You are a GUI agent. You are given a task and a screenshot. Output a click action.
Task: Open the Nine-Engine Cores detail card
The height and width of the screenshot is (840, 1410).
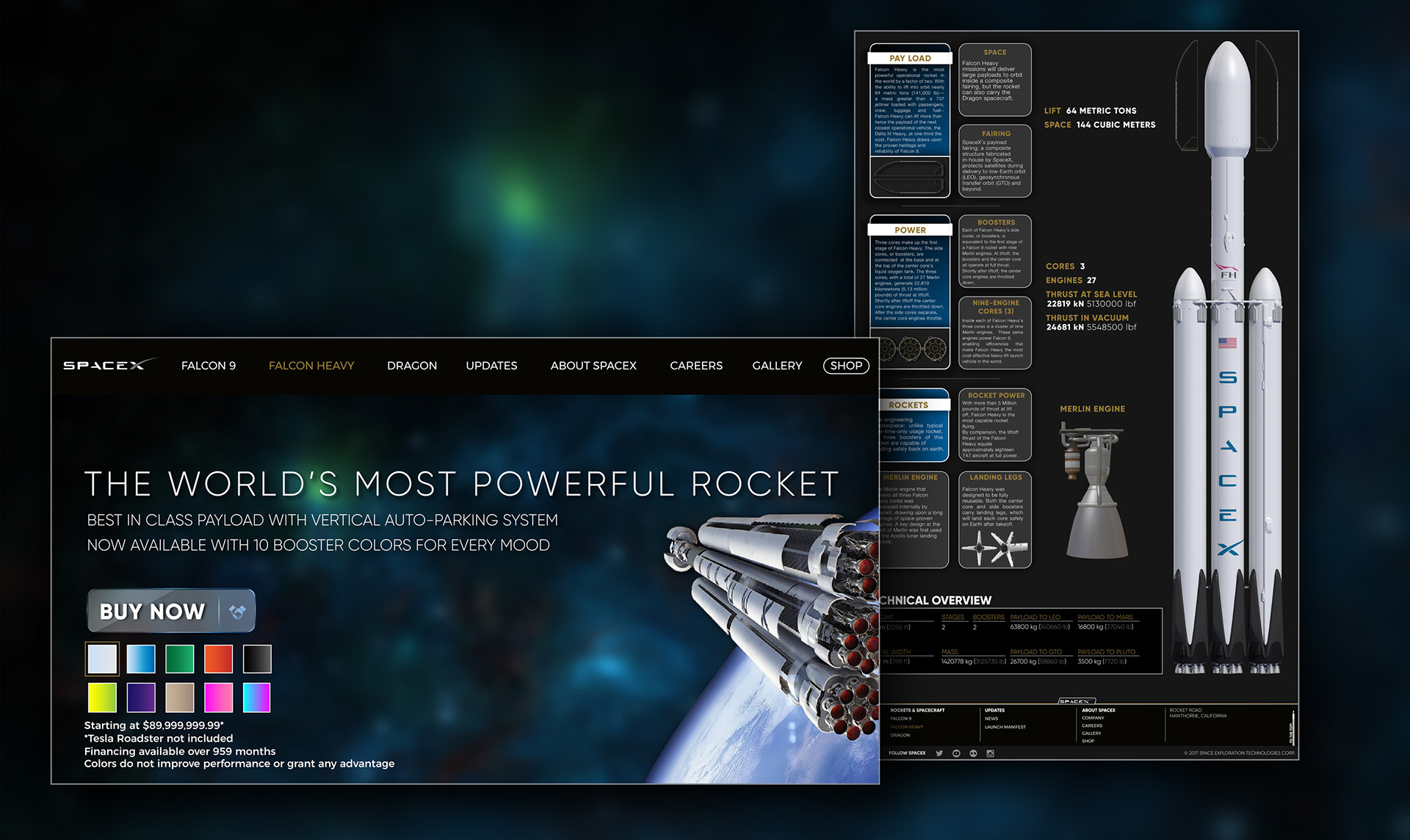[995, 333]
